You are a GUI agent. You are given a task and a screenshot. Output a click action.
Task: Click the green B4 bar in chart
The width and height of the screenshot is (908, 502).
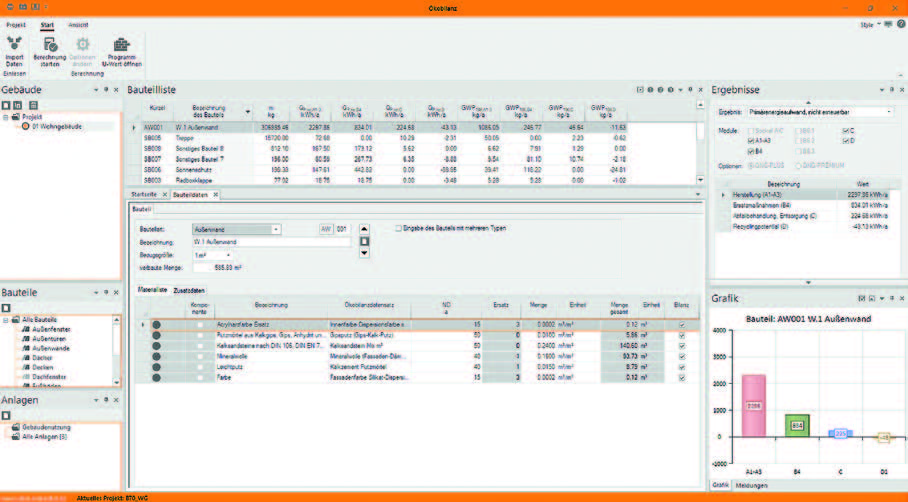[x=797, y=426]
